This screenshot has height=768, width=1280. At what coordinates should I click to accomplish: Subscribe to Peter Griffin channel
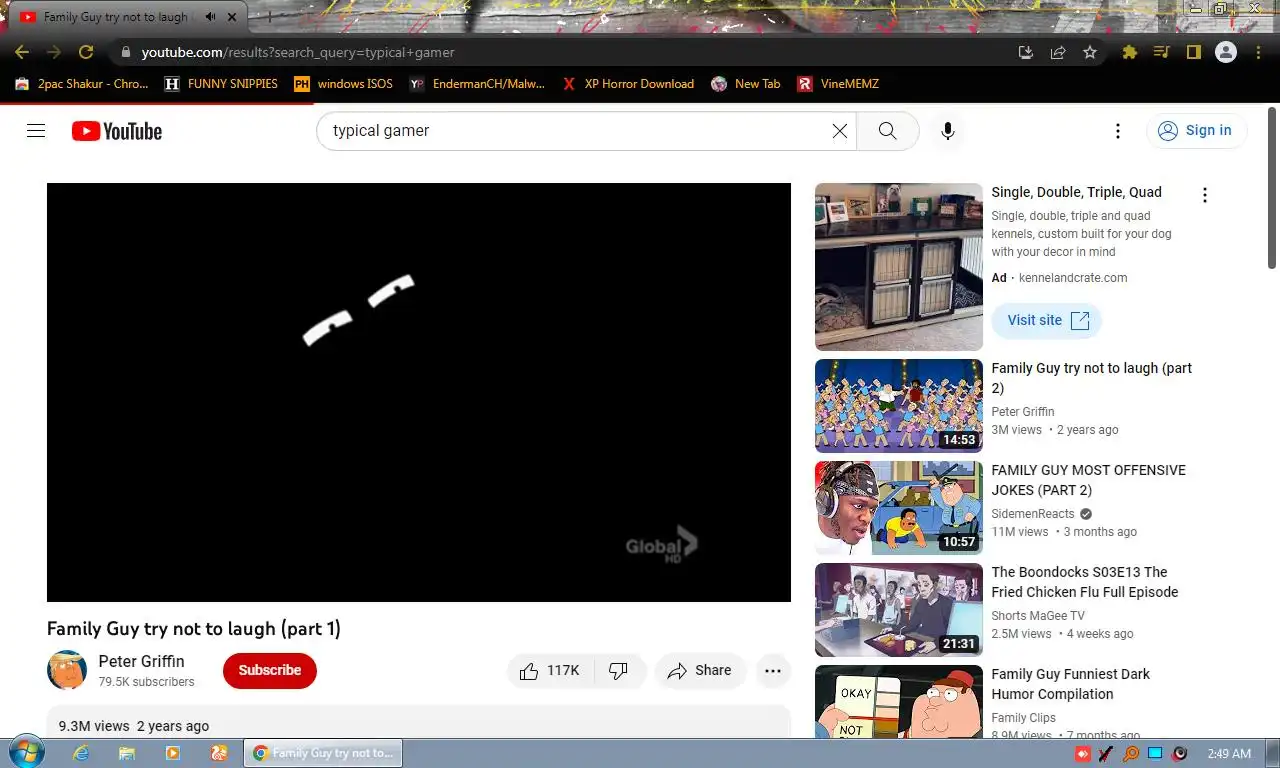269,671
